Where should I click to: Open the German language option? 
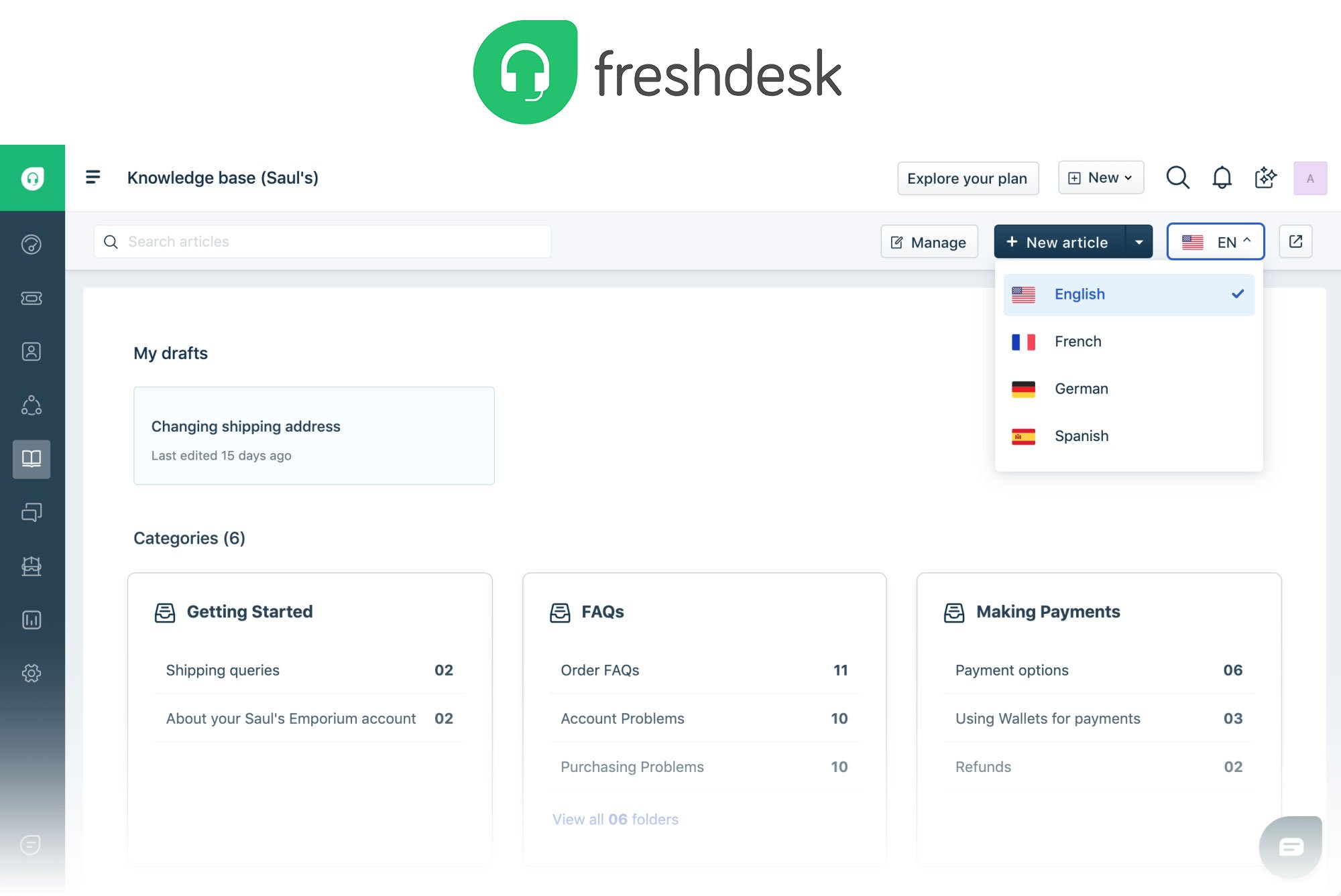[x=1081, y=388]
